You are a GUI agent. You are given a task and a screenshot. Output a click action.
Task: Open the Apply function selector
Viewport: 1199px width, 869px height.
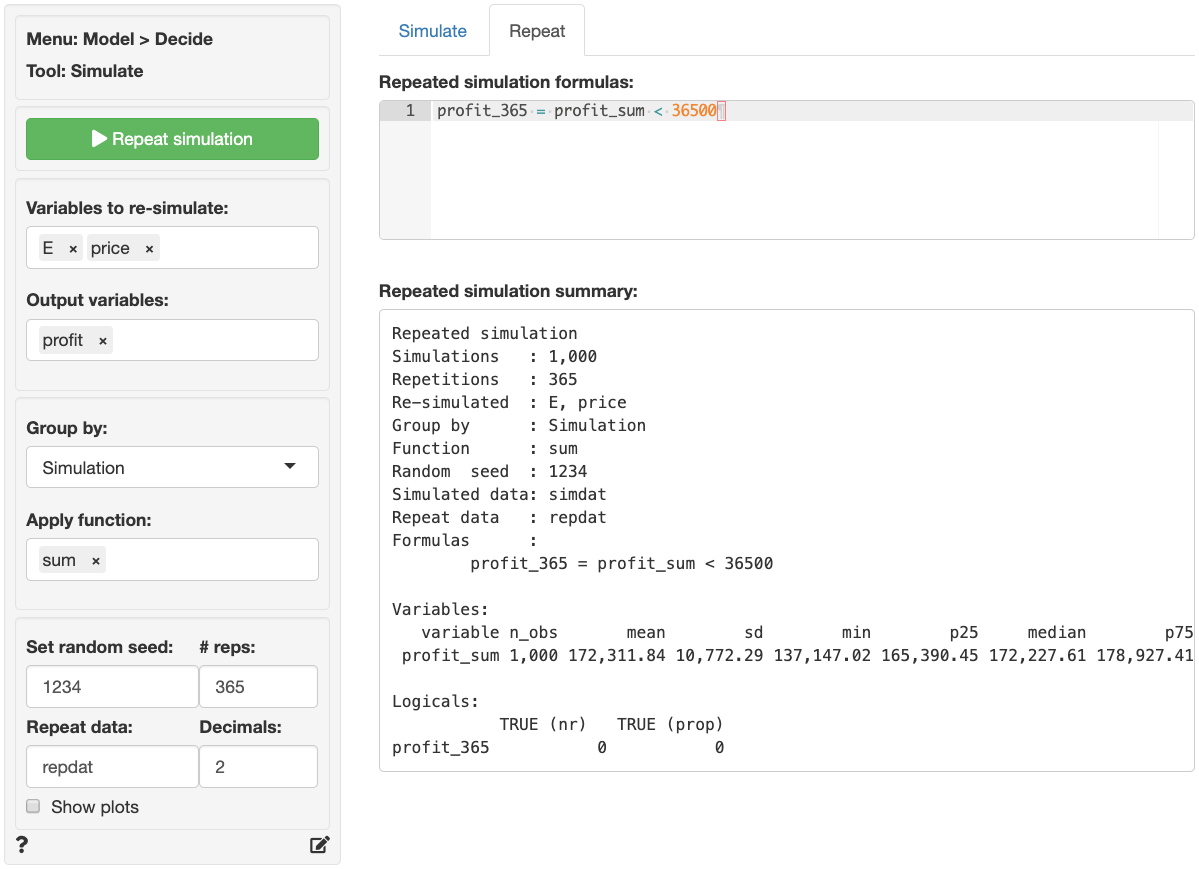210,560
